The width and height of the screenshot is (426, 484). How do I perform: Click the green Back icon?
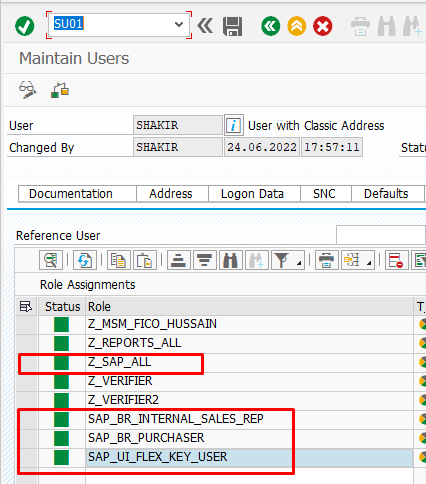[271, 26]
